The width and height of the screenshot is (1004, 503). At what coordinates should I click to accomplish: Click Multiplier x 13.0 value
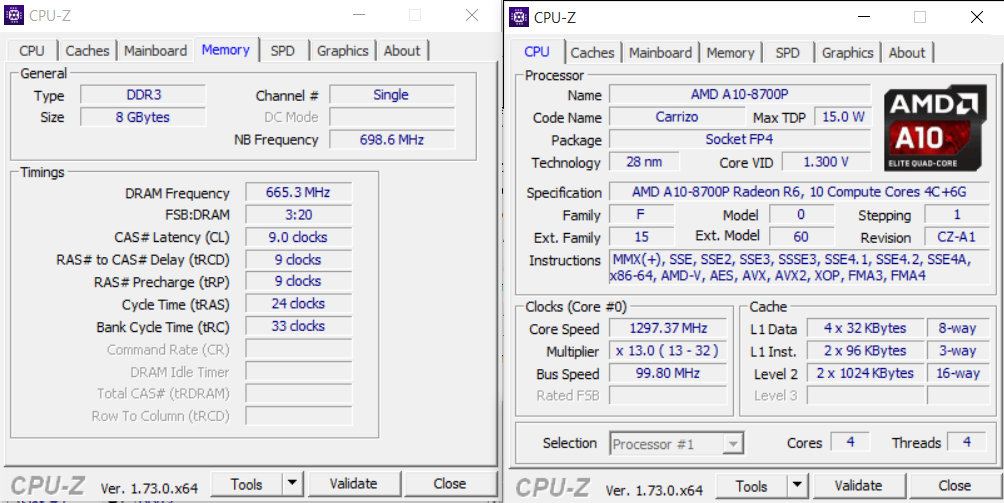coord(668,351)
